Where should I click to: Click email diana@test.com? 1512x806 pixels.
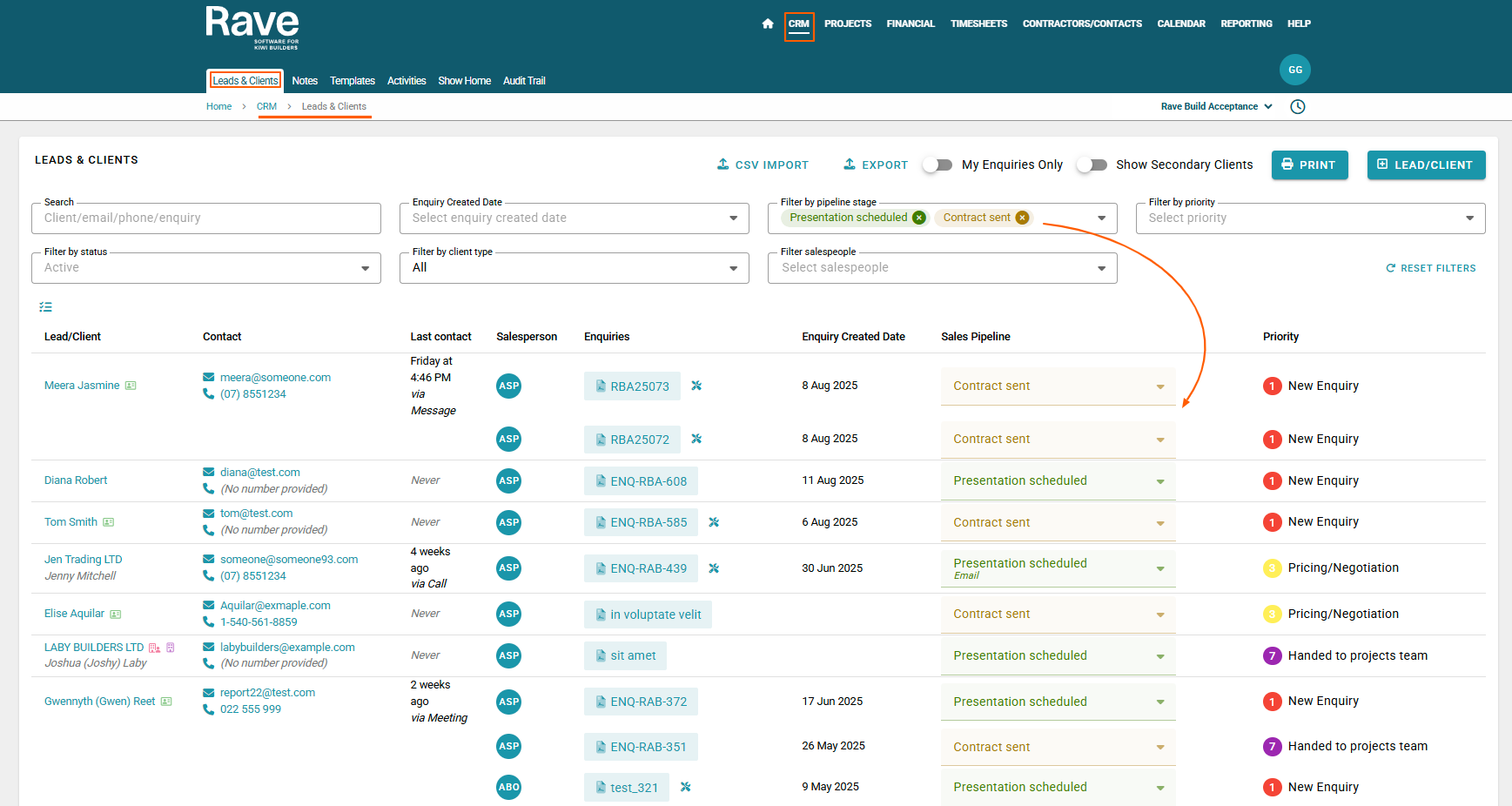pyautogui.click(x=259, y=473)
